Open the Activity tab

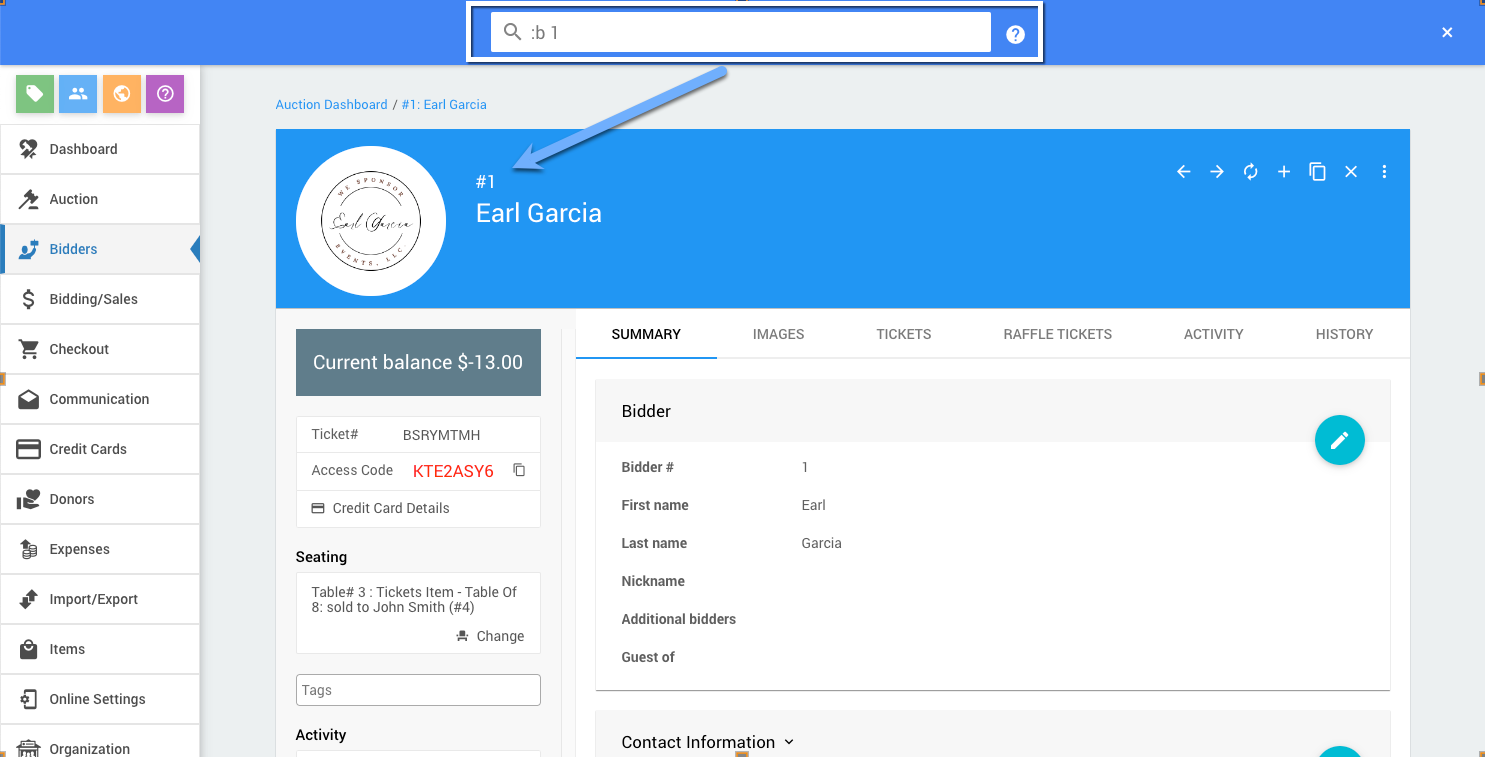pyautogui.click(x=1213, y=334)
